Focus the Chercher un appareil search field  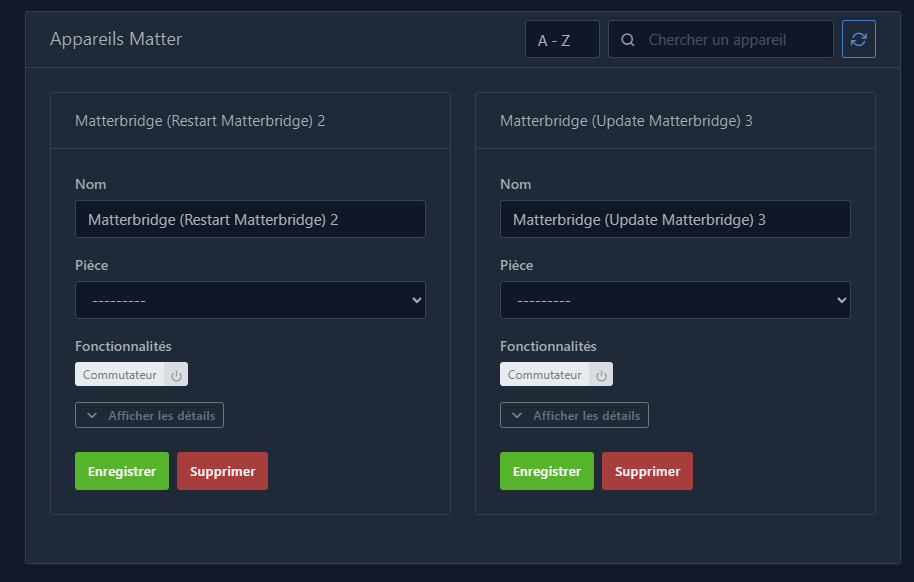pyautogui.click(x=720, y=39)
